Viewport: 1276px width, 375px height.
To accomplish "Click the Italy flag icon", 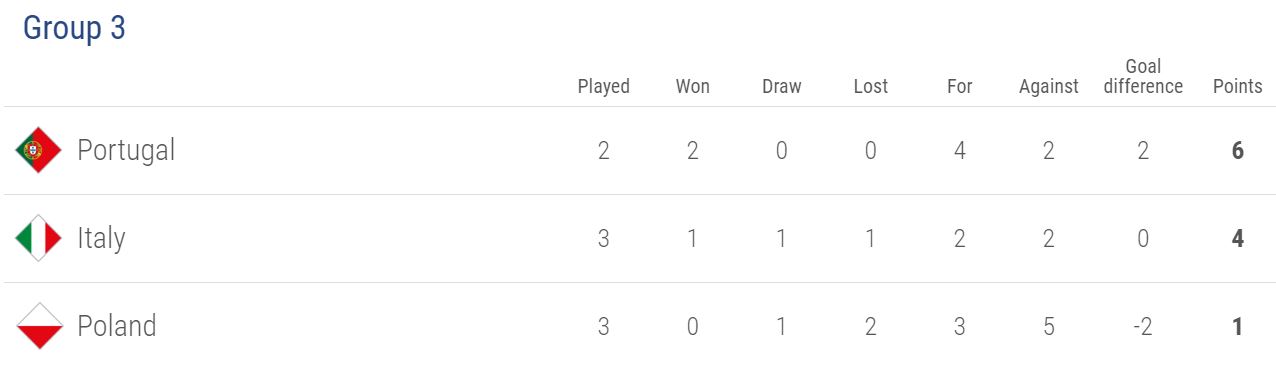I will click(39, 238).
